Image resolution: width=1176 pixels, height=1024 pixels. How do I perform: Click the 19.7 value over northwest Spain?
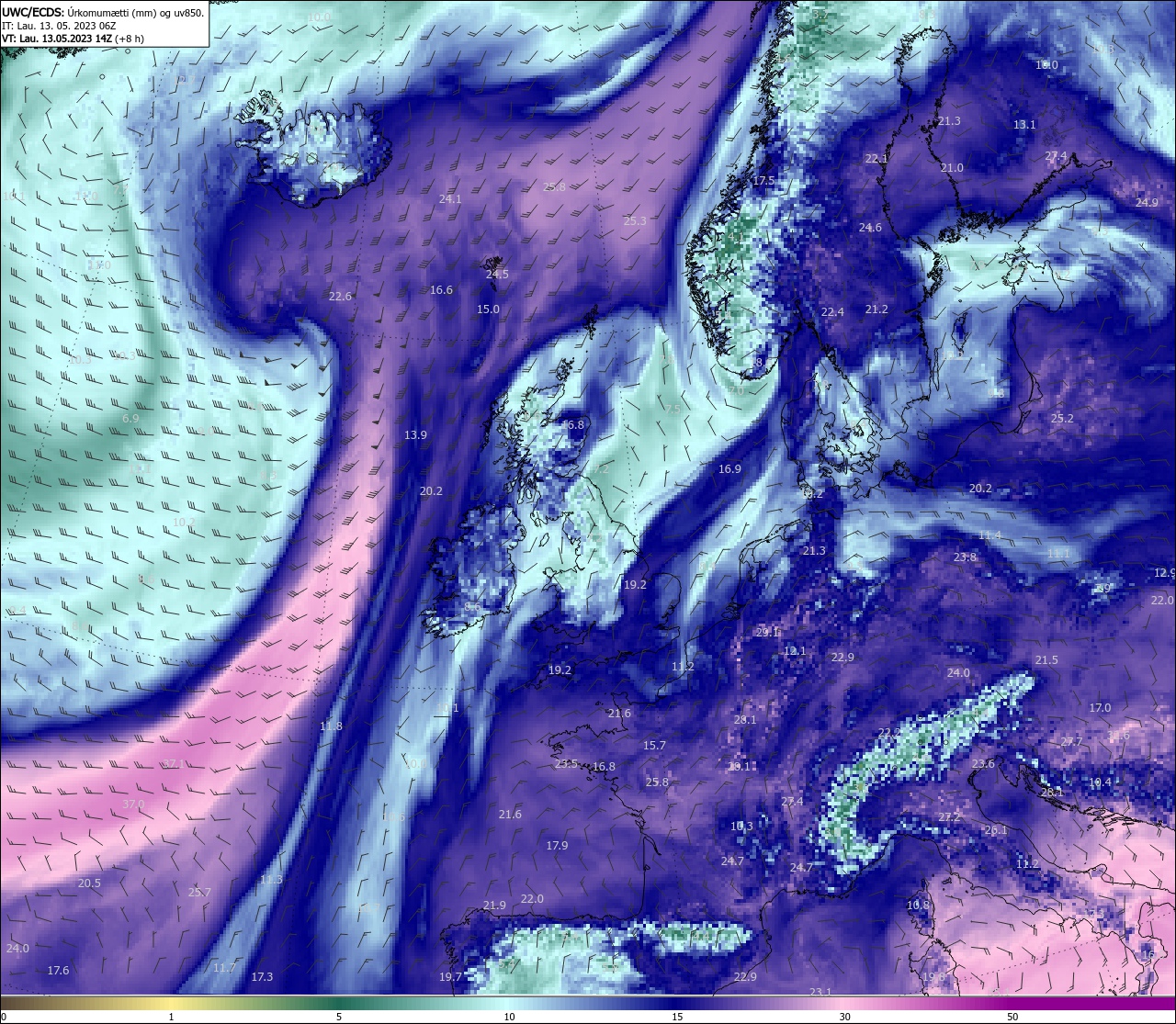(450, 977)
